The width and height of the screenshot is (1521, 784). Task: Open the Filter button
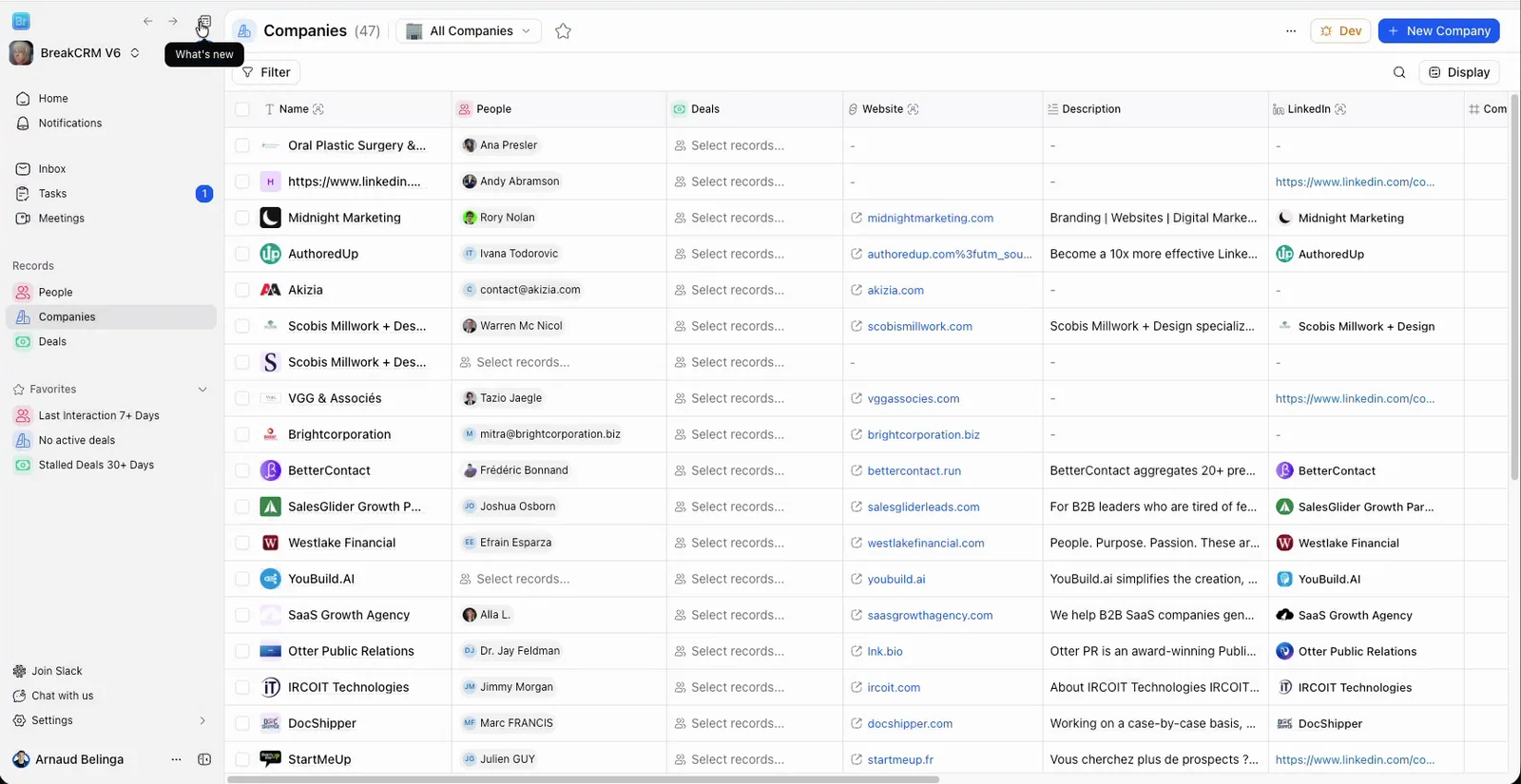266,72
